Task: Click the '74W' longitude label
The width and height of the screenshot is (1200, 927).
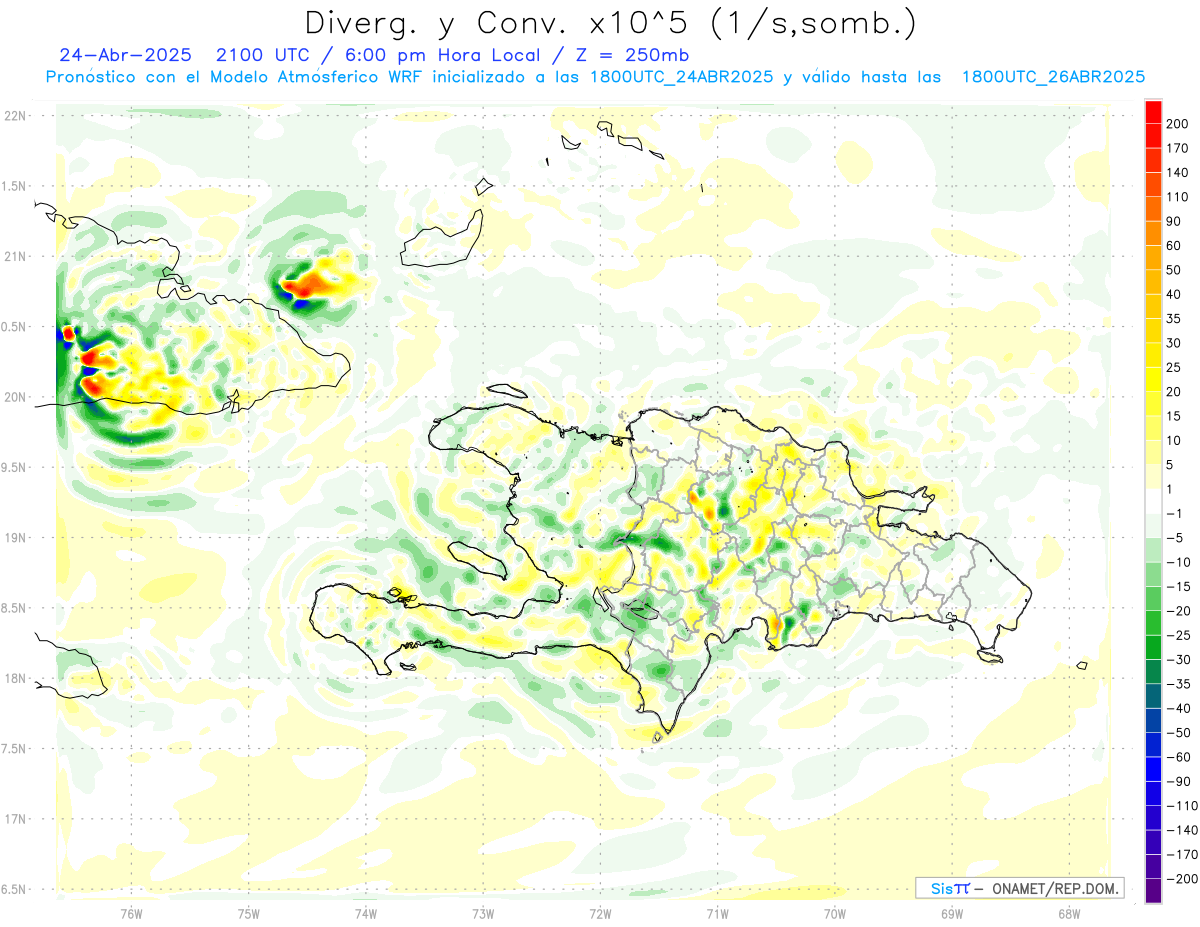Action: tap(365, 913)
